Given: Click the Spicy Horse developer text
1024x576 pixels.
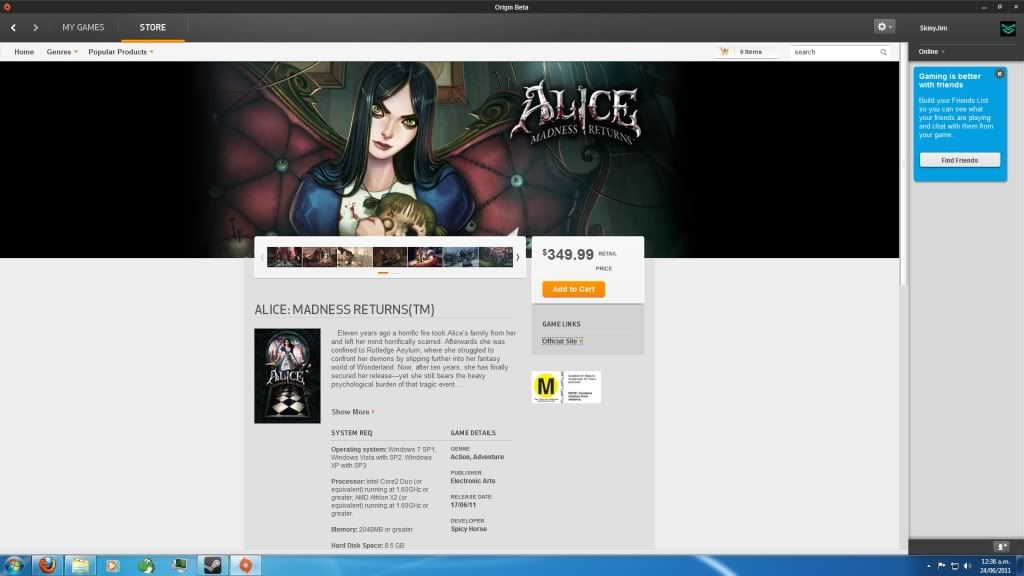Looking at the screenshot, I should pos(468,529).
